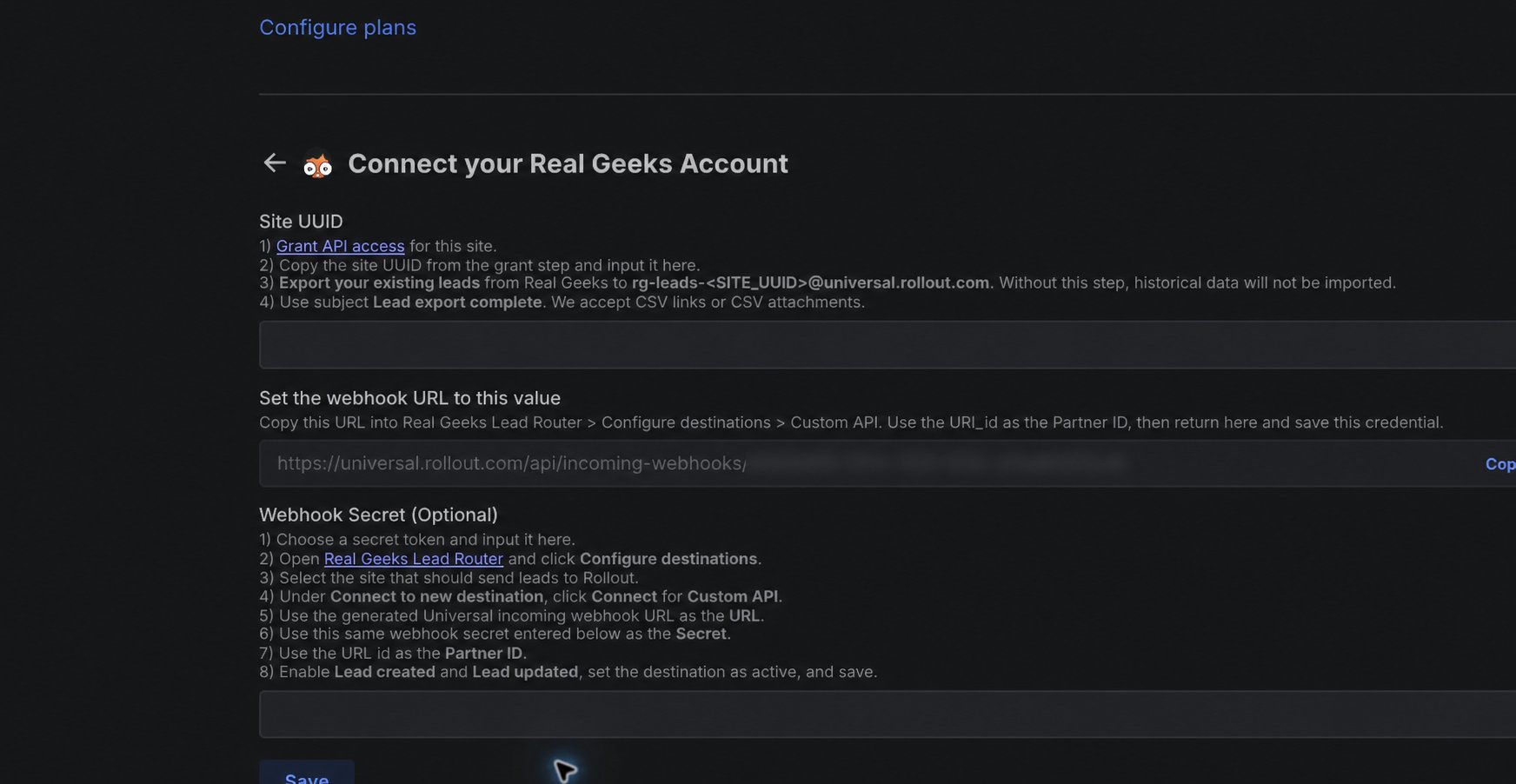Click the Webhook Secret (Optional) label
Screen dimensions: 1516x784
[x=378, y=515]
